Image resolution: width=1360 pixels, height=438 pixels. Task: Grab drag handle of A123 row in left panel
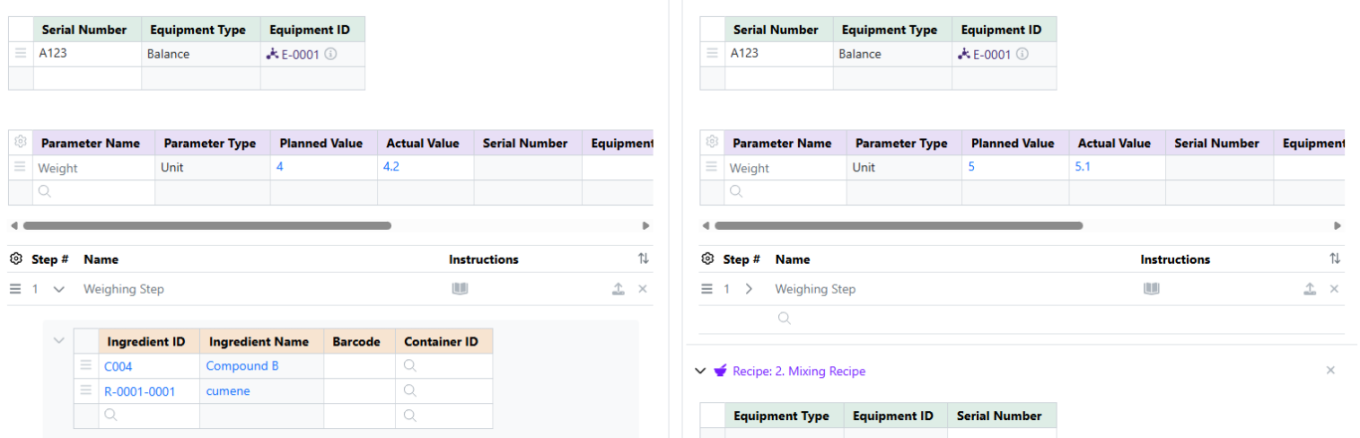21,54
